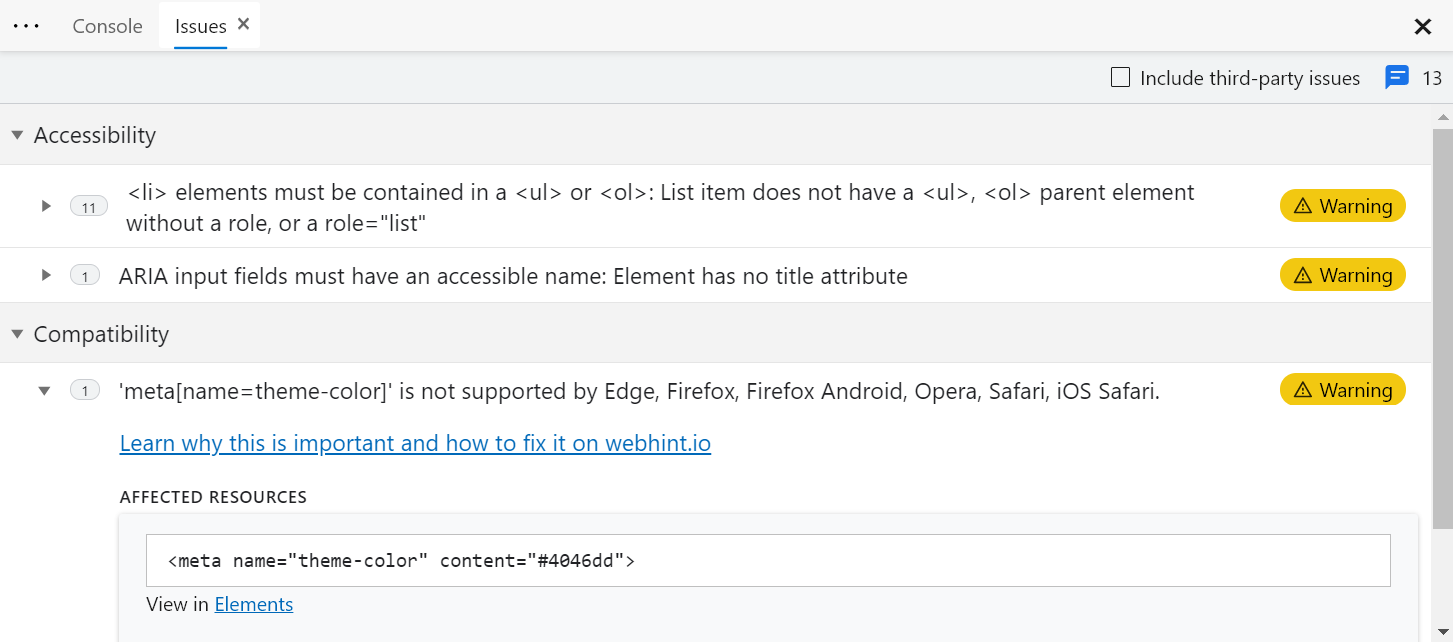Expand the li elements list issue

[45, 206]
